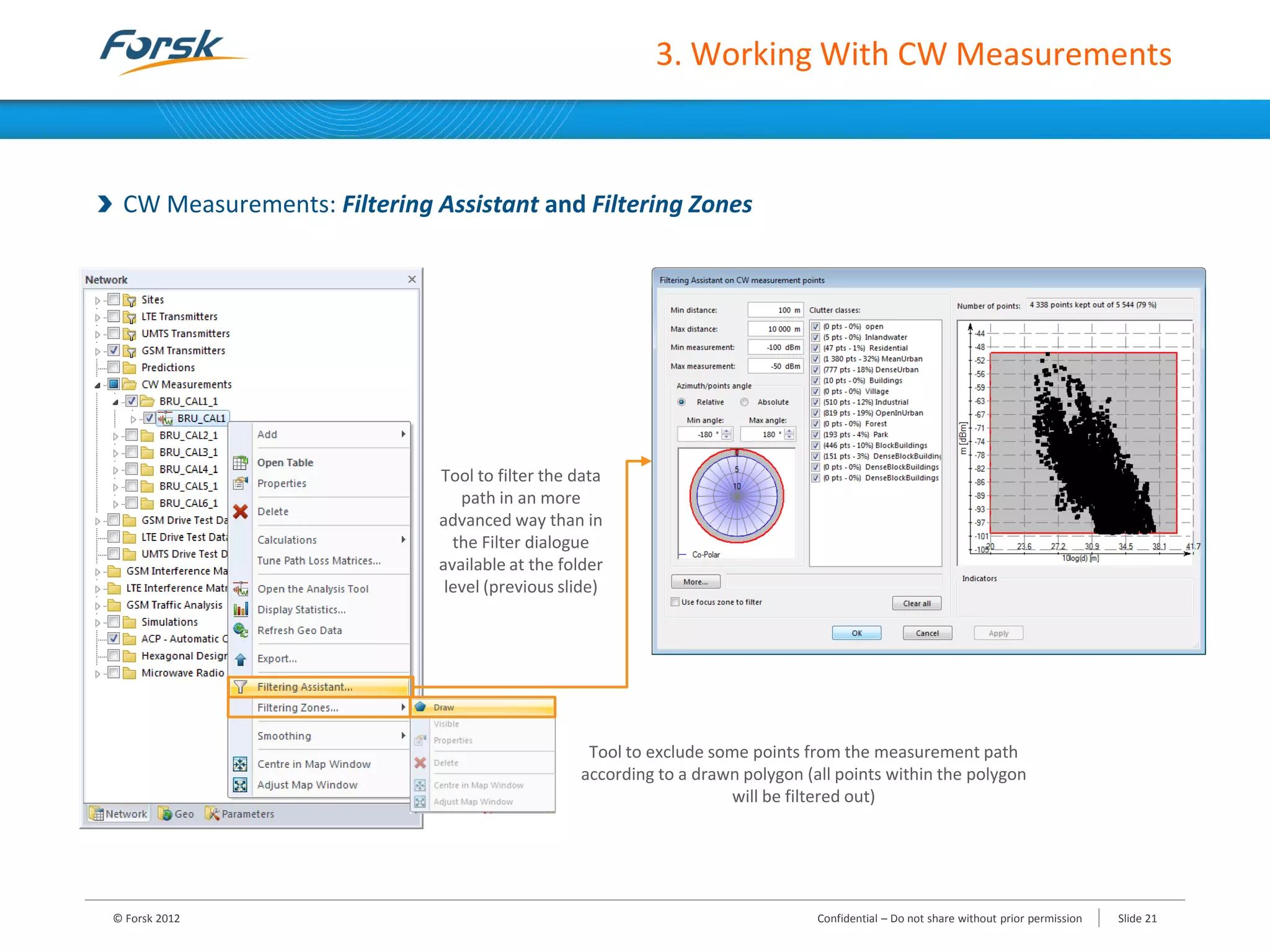Image resolution: width=1270 pixels, height=952 pixels.
Task: Close the Network explorer panel
Action: (412, 280)
